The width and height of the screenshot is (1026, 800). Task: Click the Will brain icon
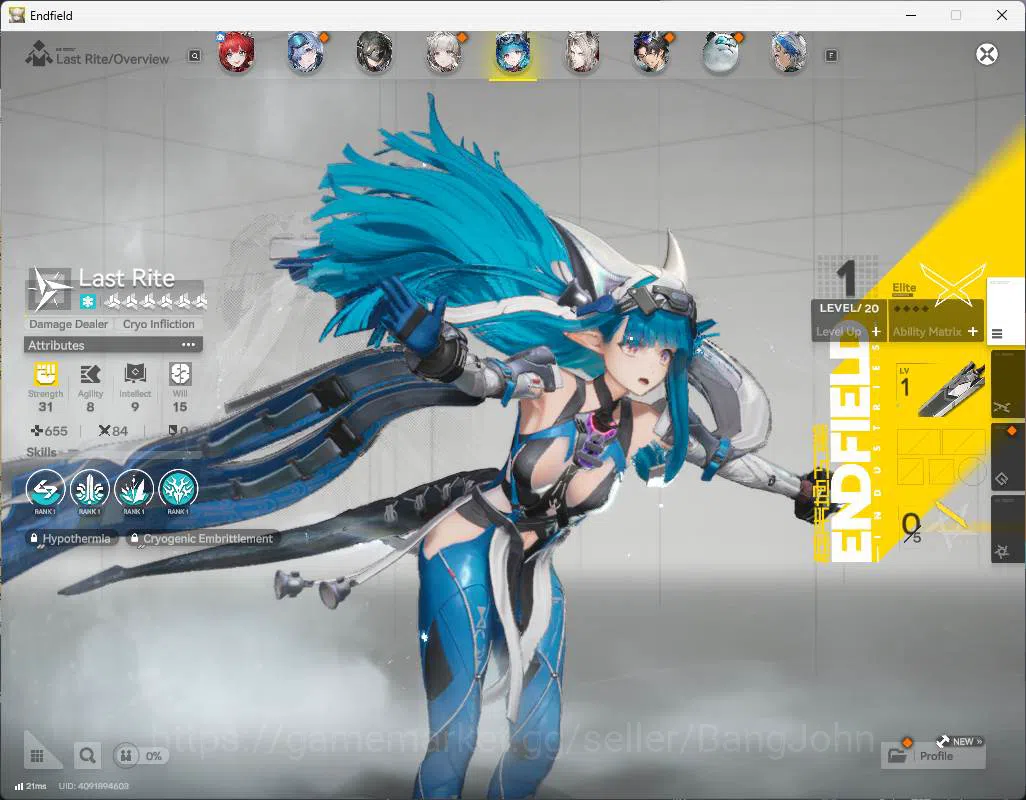180,375
